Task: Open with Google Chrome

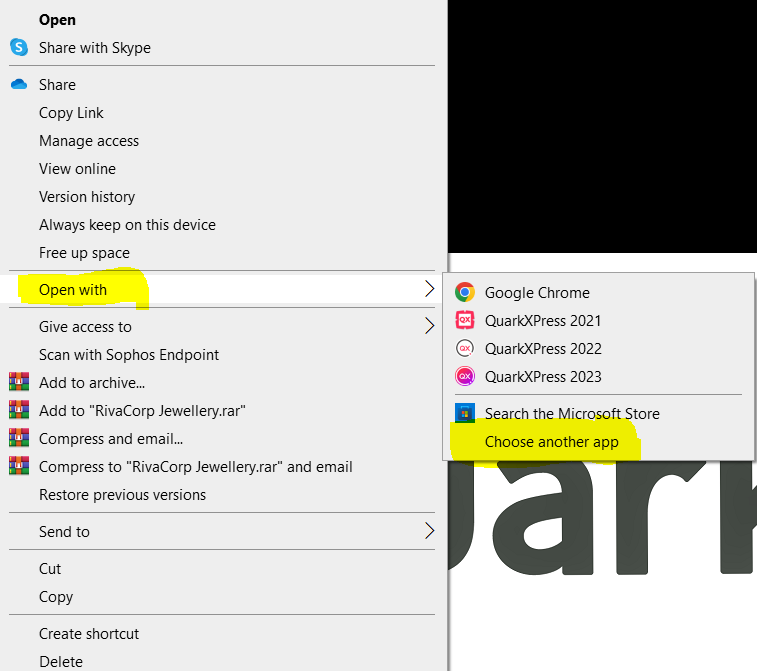Action: tap(599, 293)
